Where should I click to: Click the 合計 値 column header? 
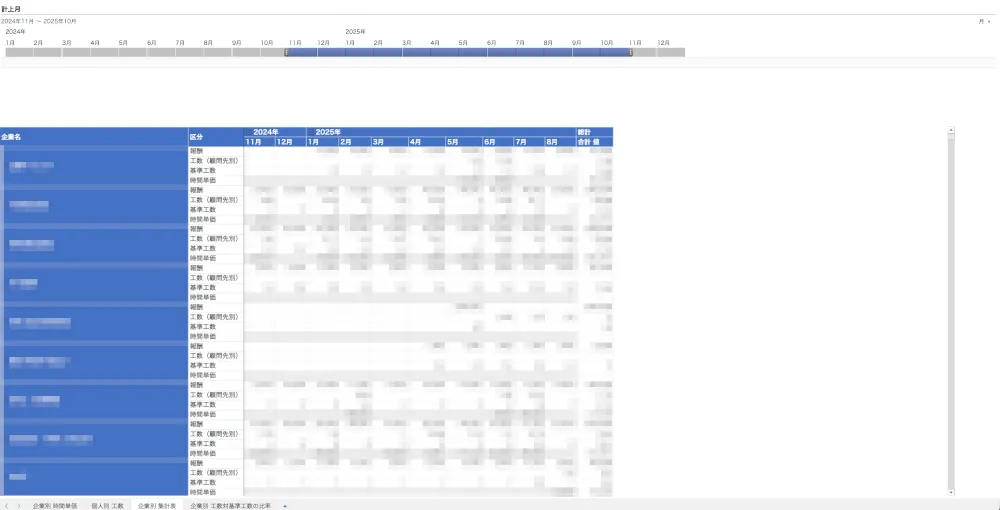(x=594, y=142)
